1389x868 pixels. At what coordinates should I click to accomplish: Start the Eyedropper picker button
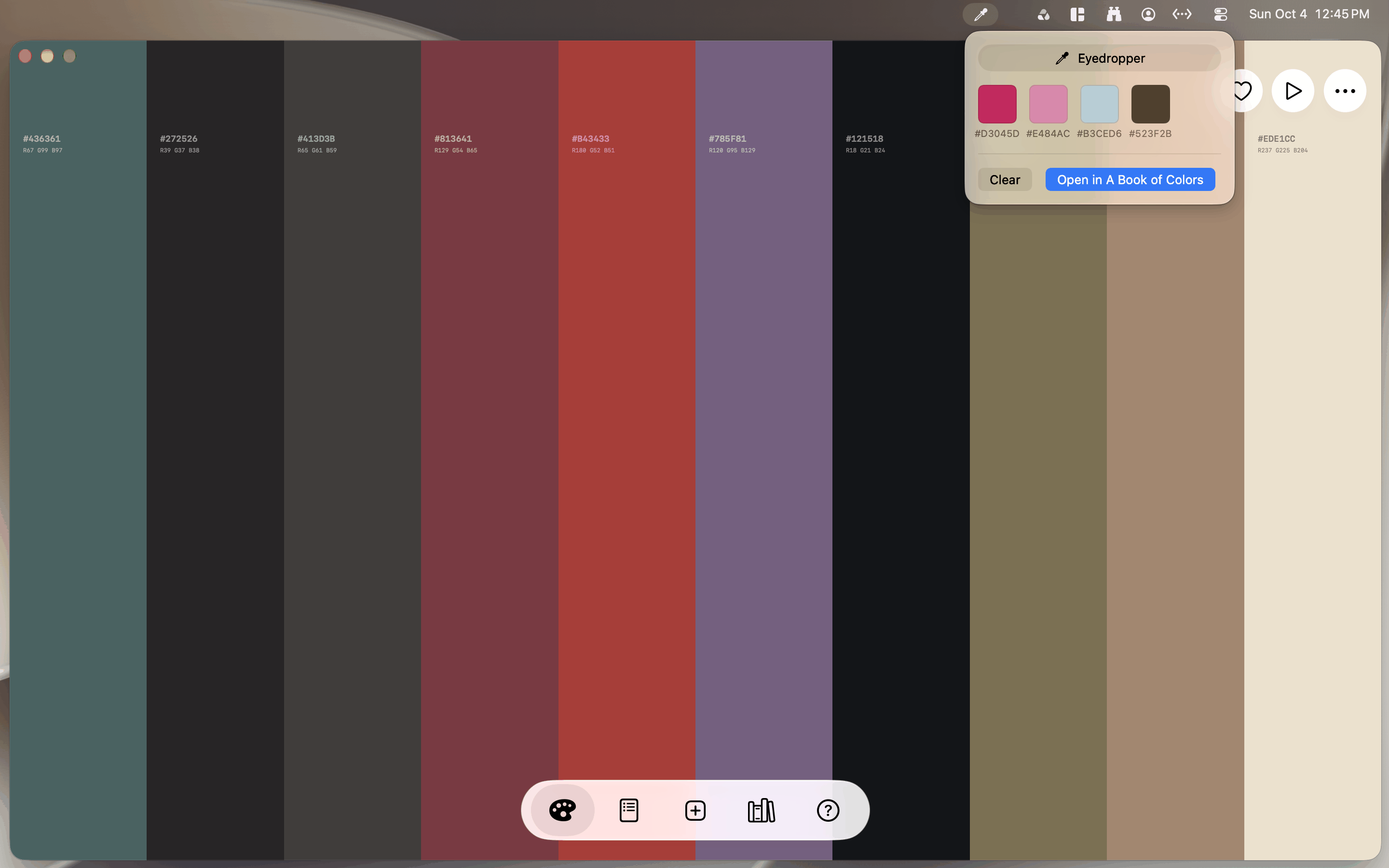pyautogui.click(x=1099, y=58)
